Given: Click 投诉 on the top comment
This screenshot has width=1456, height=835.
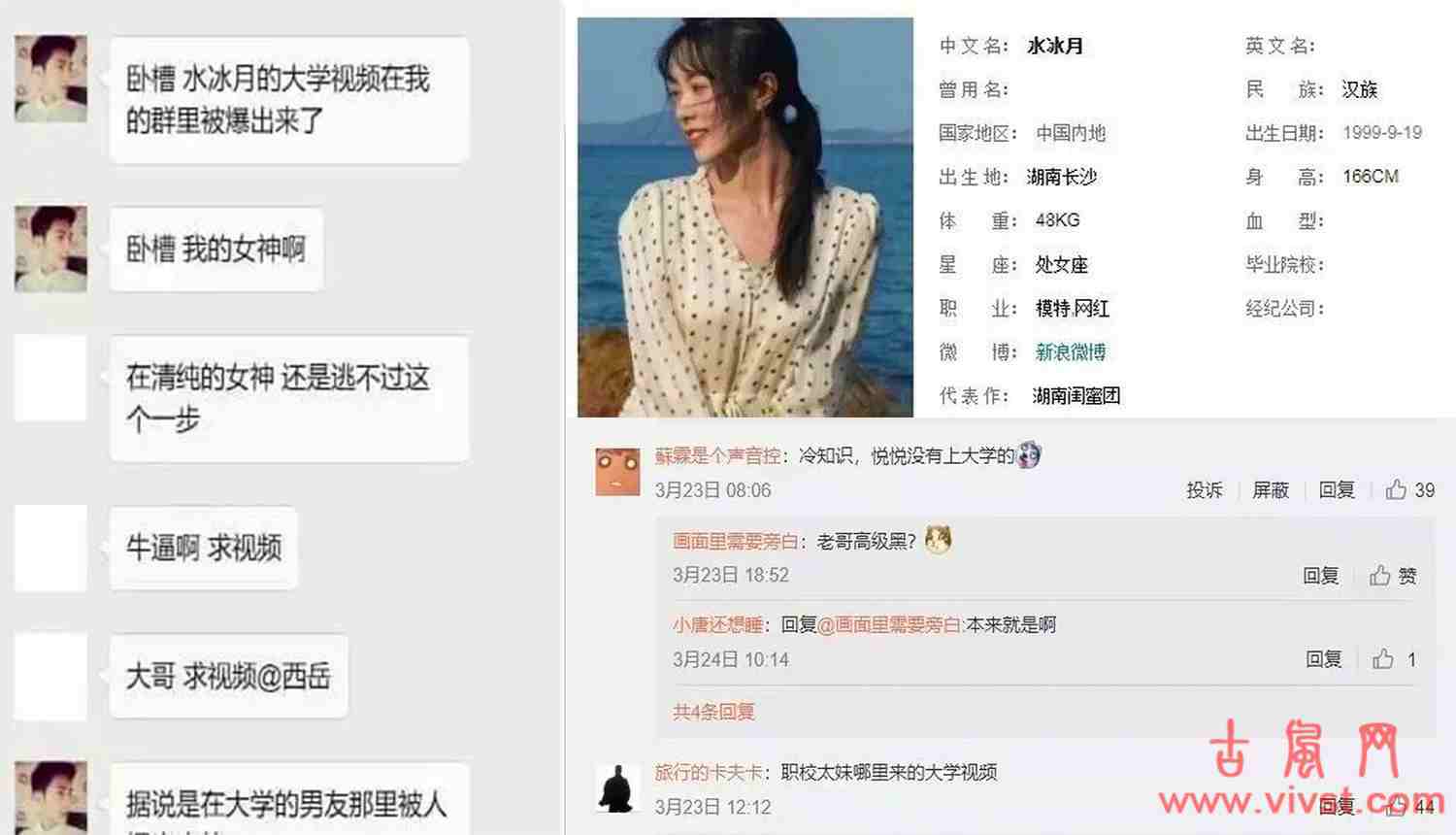Looking at the screenshot, I should pos(1205,490).
